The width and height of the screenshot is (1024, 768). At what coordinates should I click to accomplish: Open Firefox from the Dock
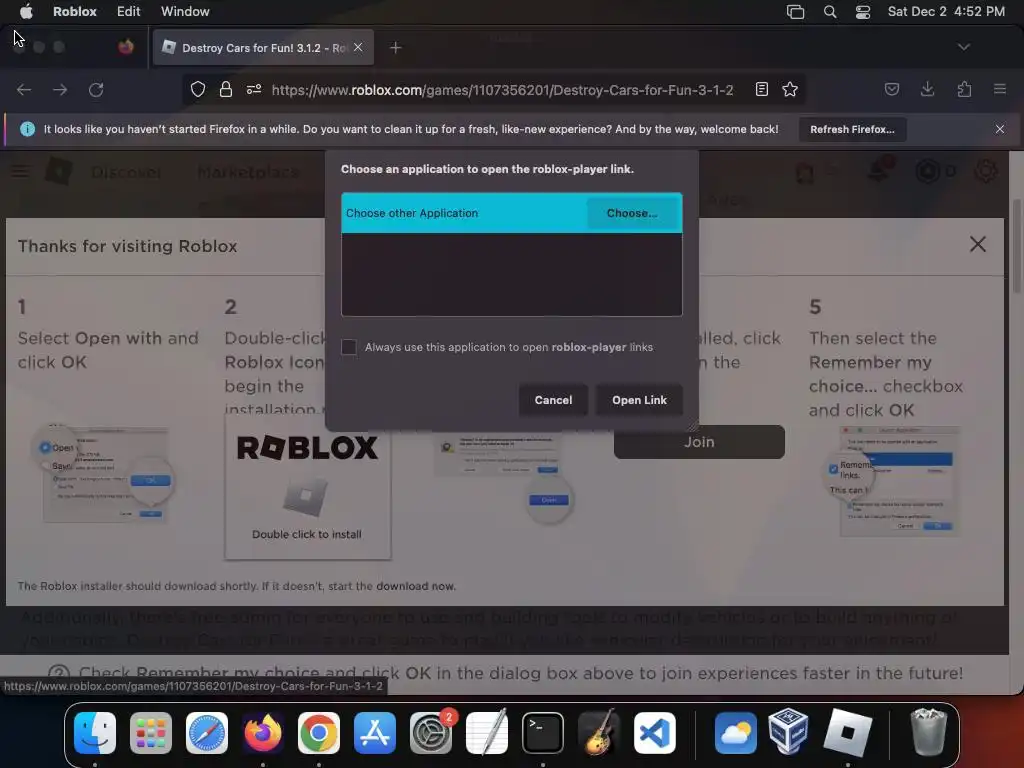263,733
